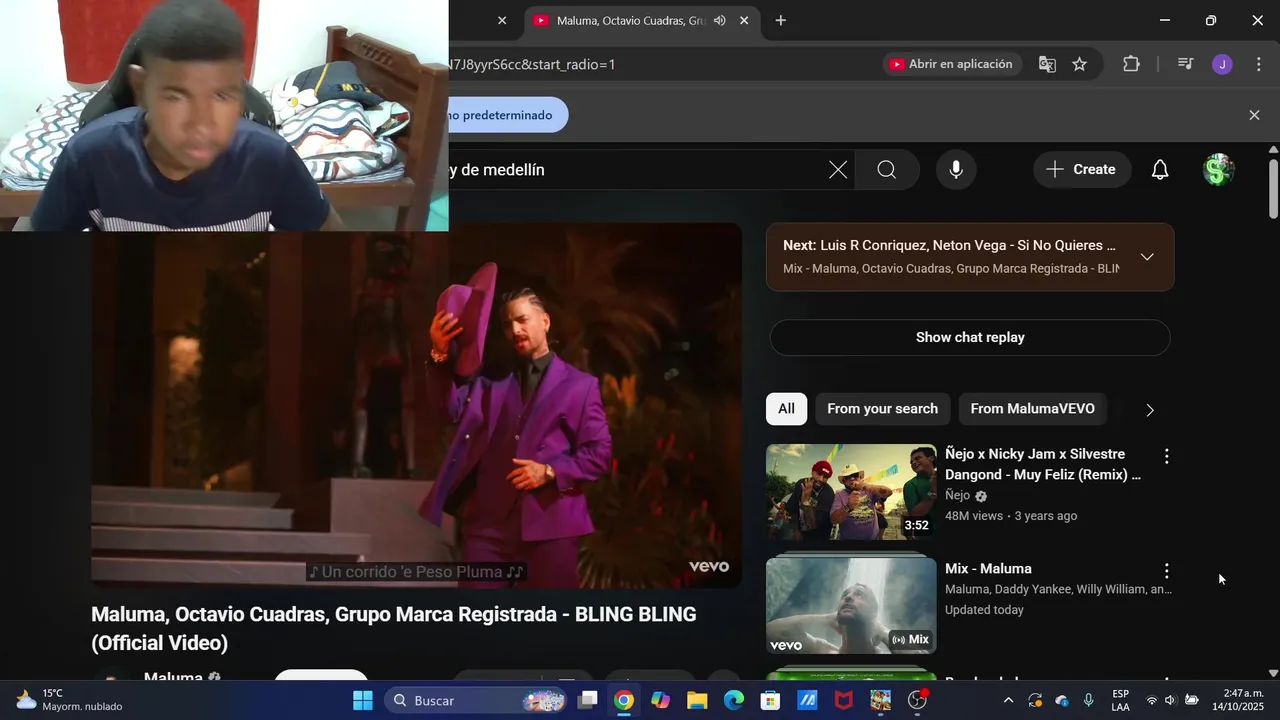Click the BLING BLING video player
Viewport: 1280px width, 720px height.
coord(416,405)
